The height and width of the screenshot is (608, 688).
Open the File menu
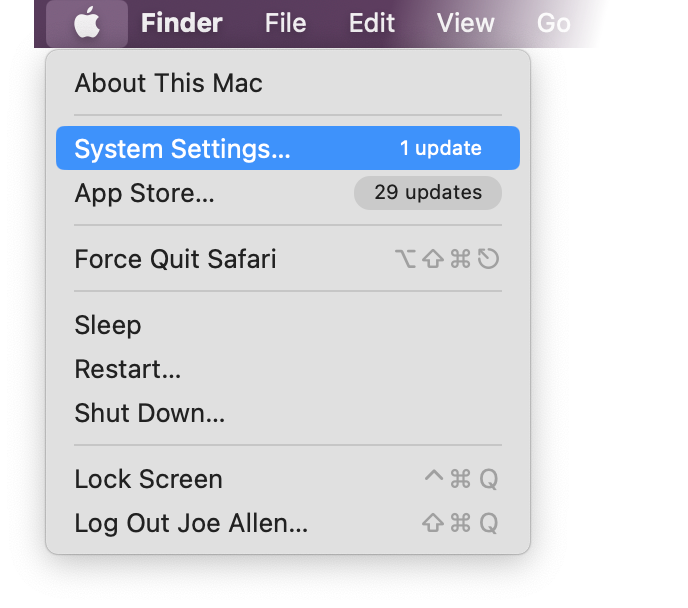click(285, 23)
